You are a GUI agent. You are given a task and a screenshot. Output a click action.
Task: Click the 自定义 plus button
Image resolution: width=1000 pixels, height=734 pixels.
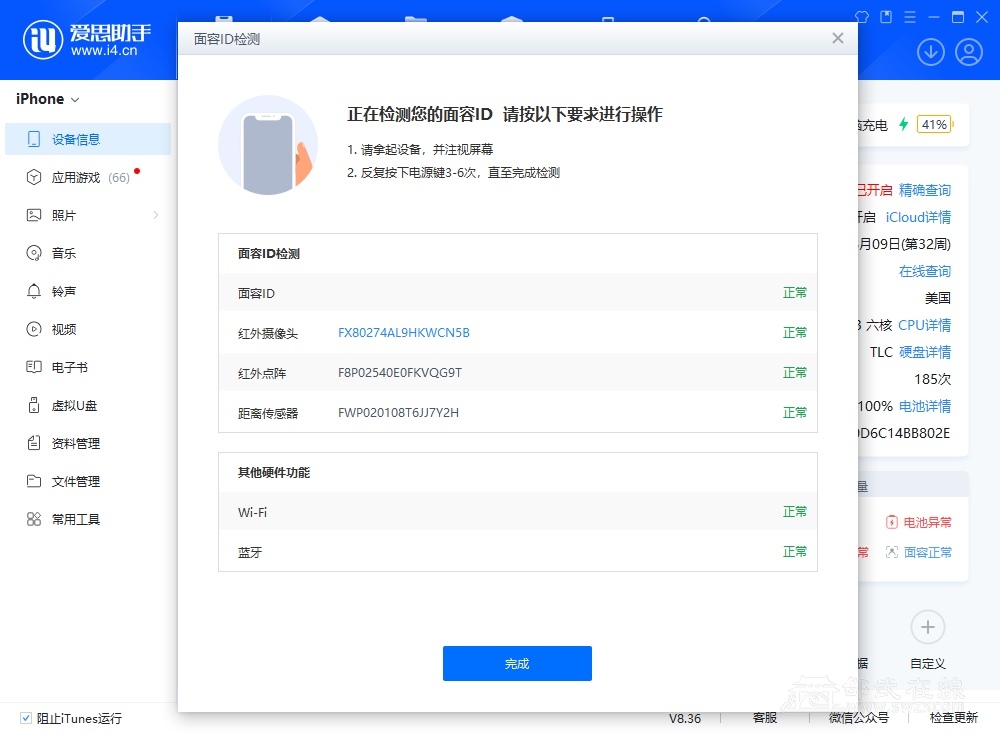tap(927, 627)
